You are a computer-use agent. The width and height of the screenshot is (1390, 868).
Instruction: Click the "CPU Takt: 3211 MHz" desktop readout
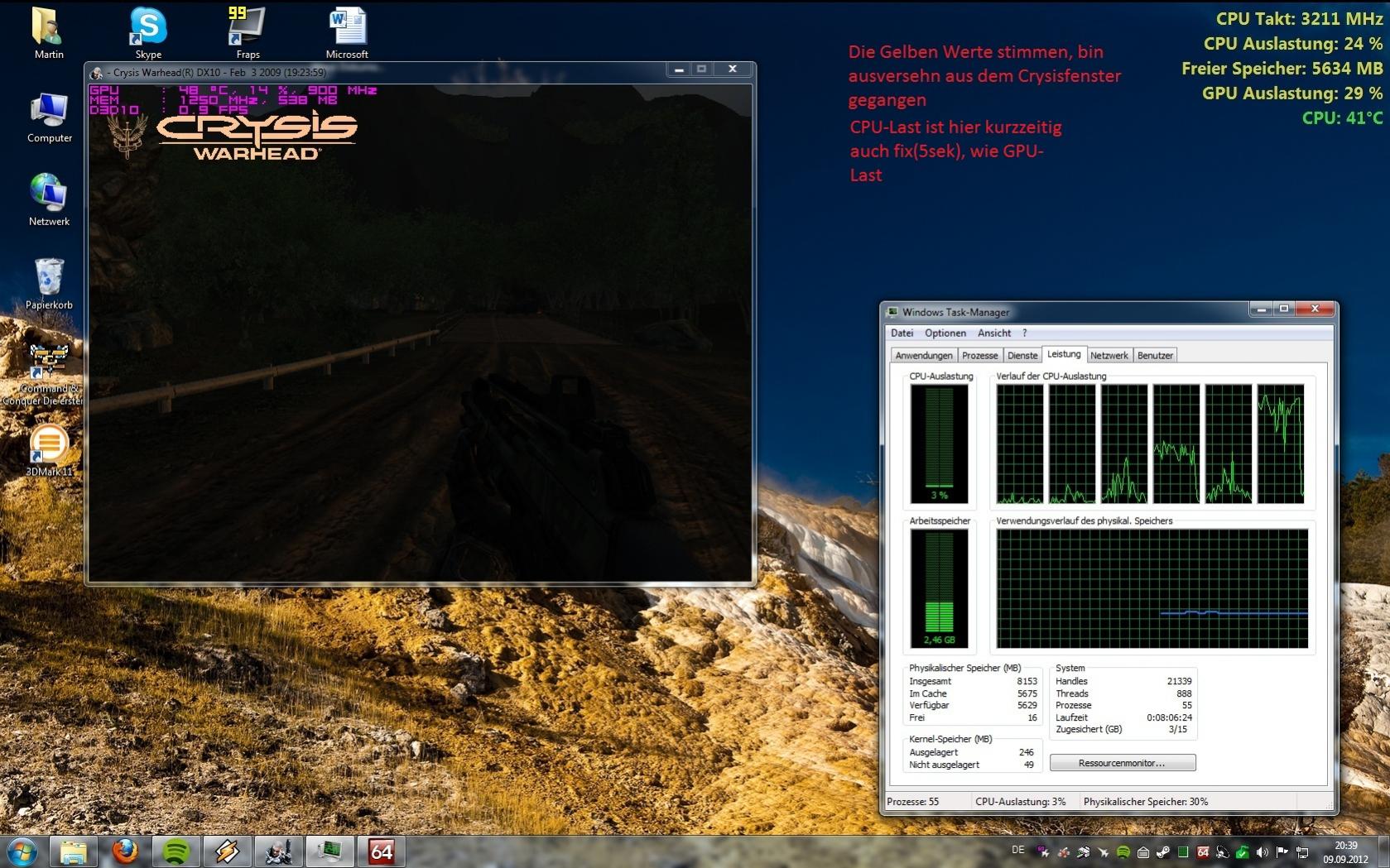pyautogui.click(x=1299, y=19)
